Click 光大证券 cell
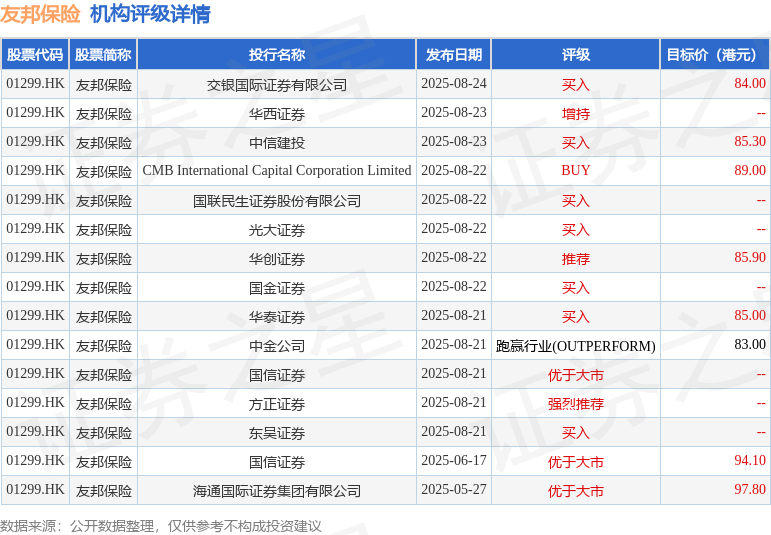771x535 pixels. [x=277, y=230]
